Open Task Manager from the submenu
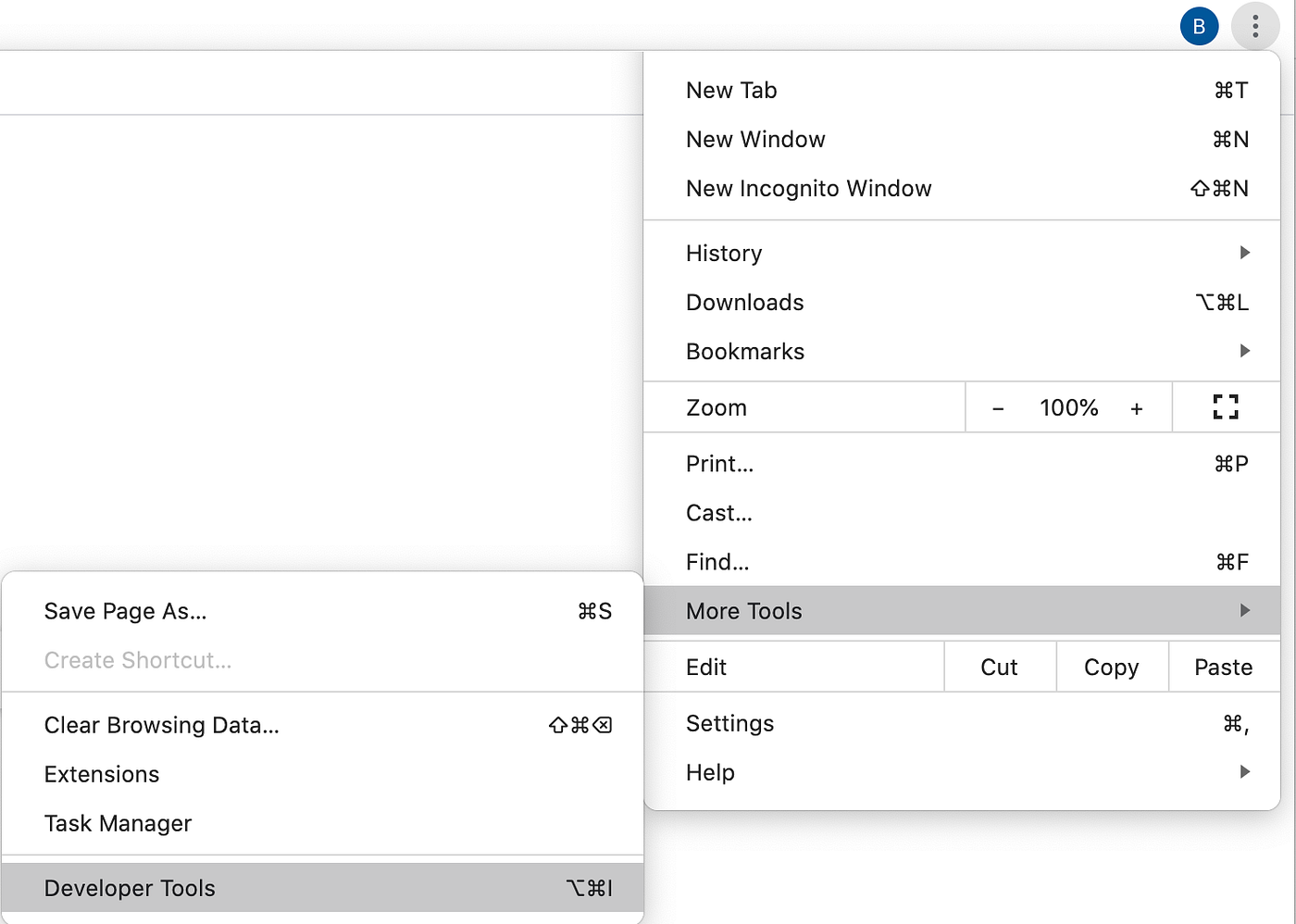 click(x=322, y=823)
